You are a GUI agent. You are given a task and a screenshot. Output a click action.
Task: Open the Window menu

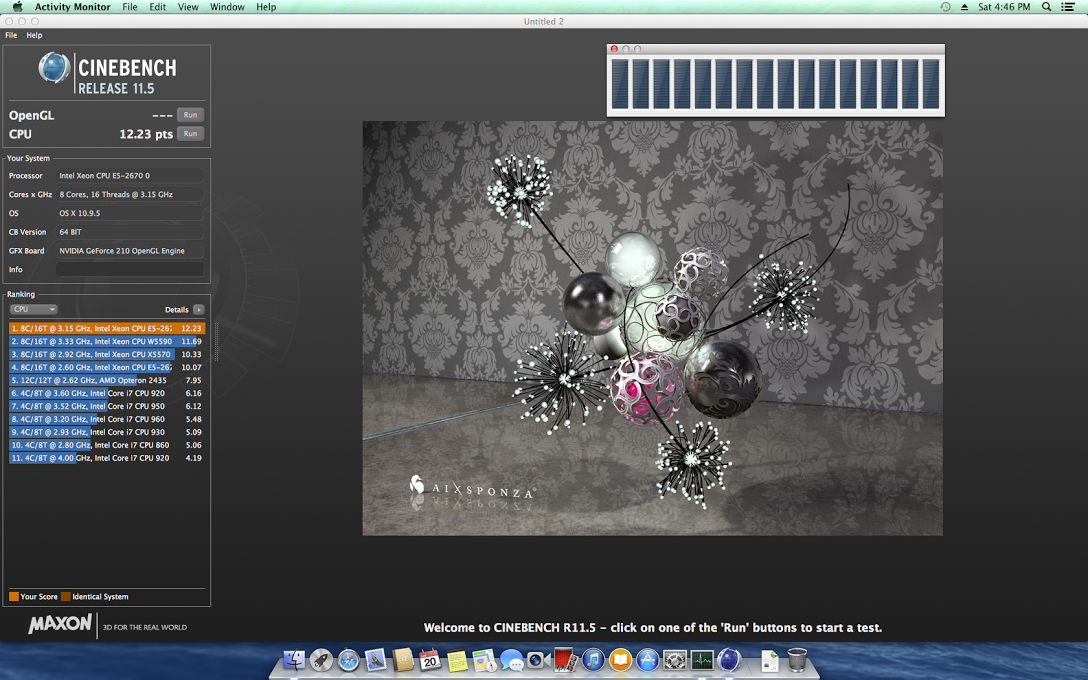tap(227, 6)
